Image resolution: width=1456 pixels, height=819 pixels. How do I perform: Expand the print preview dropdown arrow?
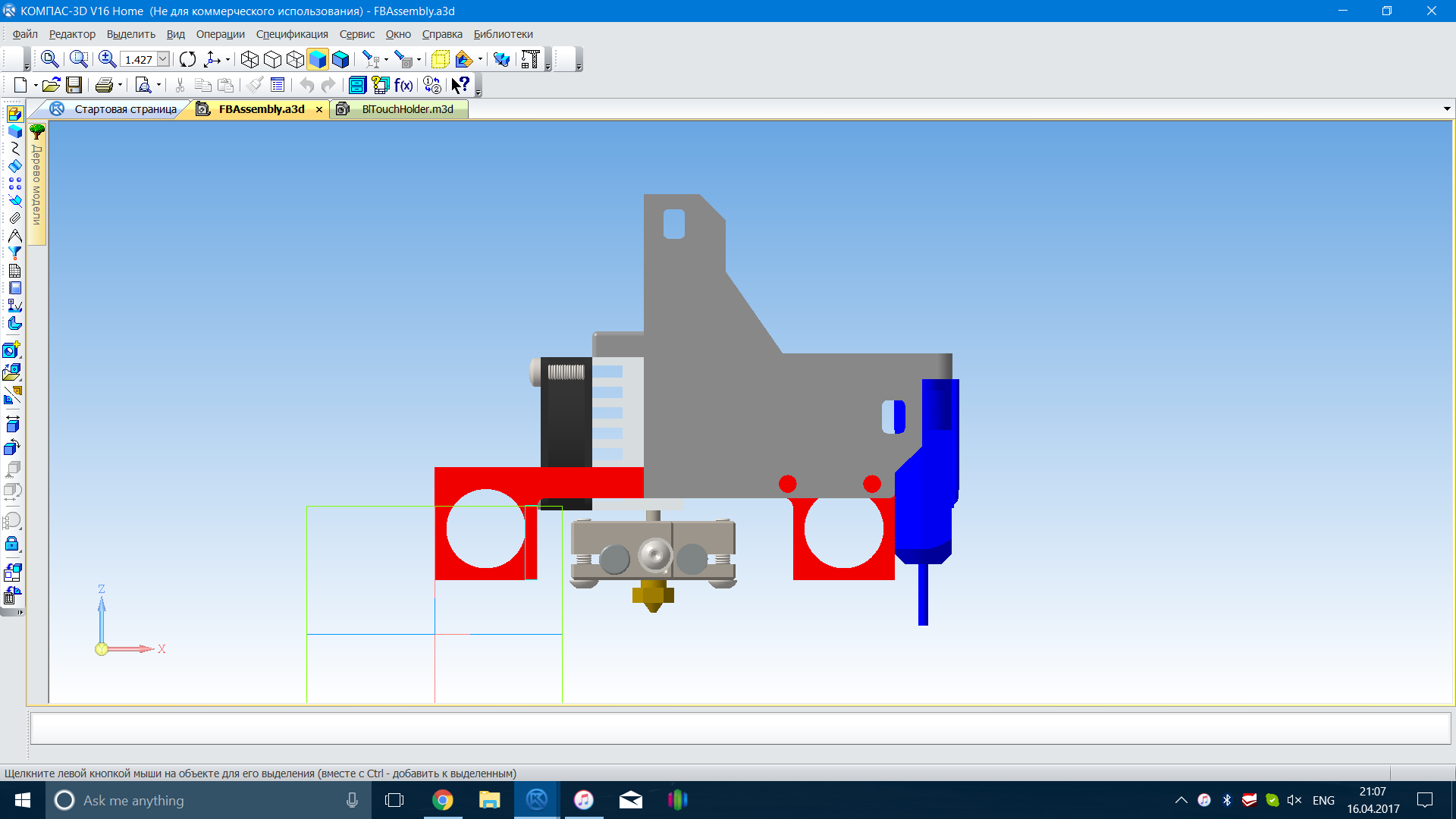pos(158,85)
